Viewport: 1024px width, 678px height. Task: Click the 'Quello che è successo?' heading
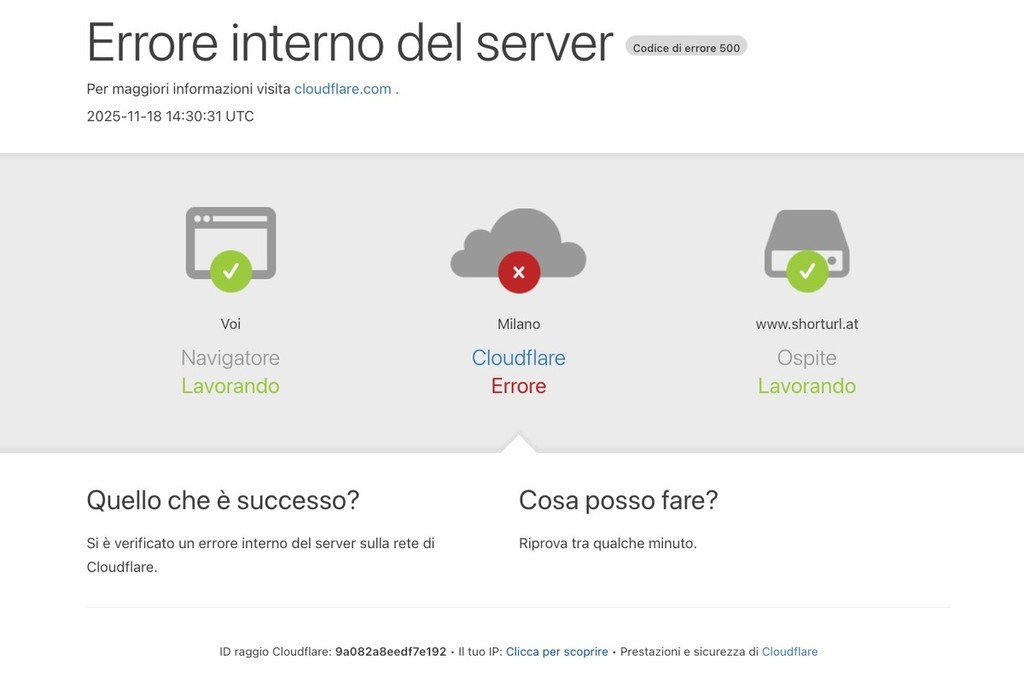[222, 500]
